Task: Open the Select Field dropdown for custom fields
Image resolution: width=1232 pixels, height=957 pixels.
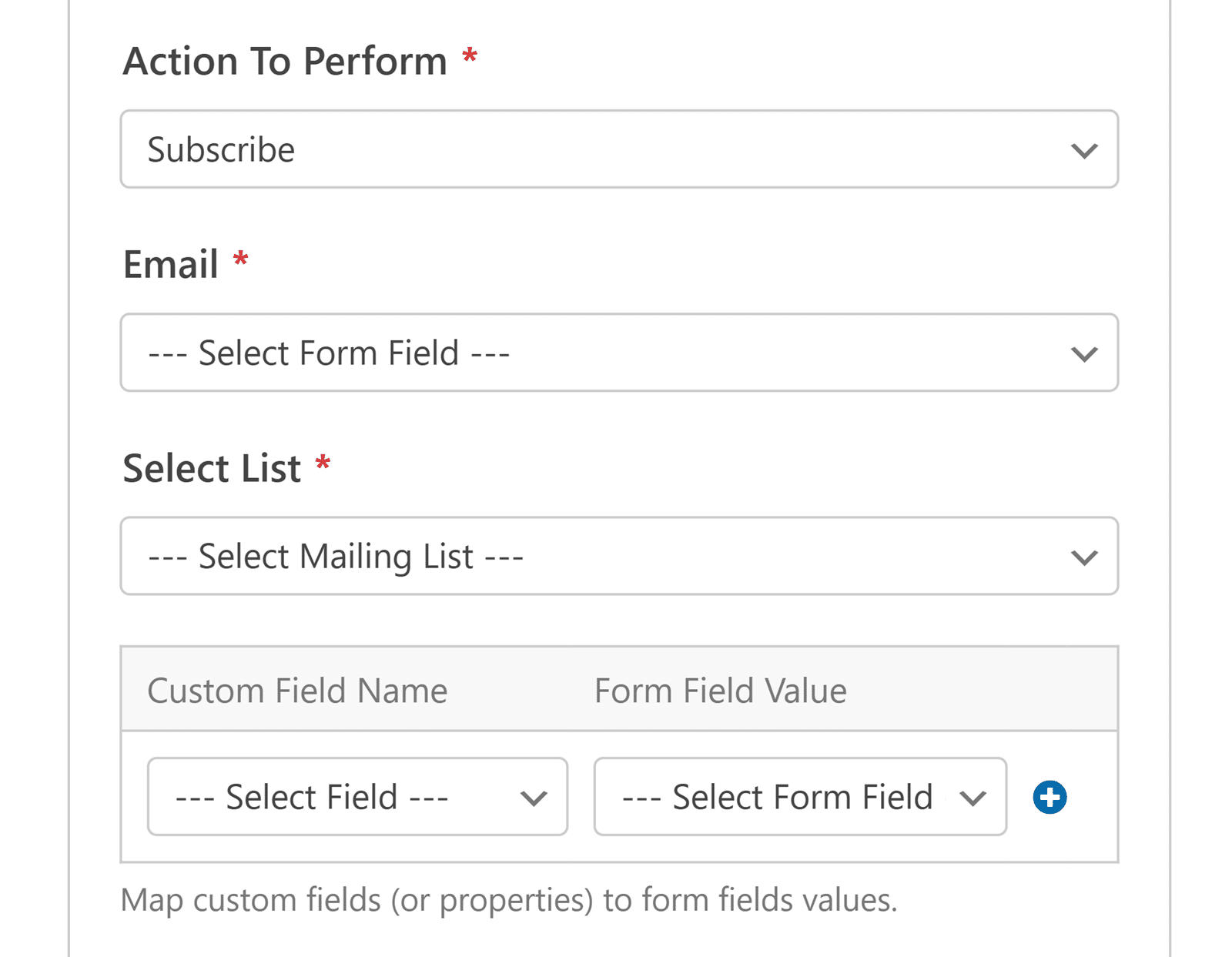Action: tap(358, 798)
